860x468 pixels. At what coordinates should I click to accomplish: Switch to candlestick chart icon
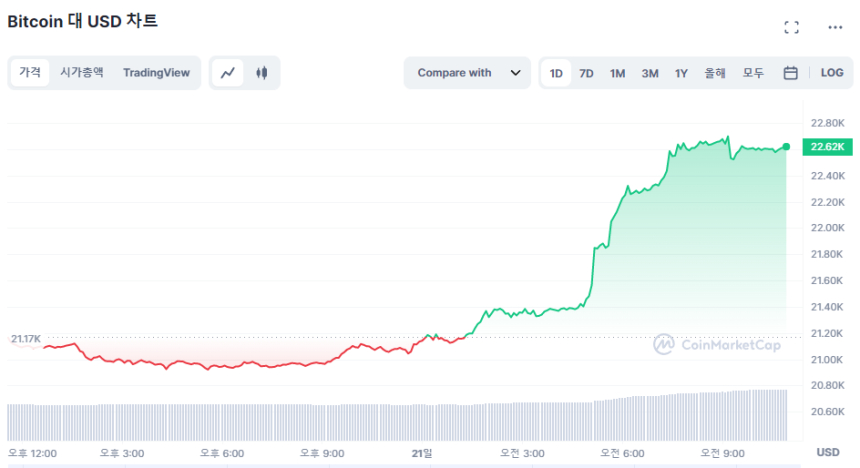[x=262, y=72]
